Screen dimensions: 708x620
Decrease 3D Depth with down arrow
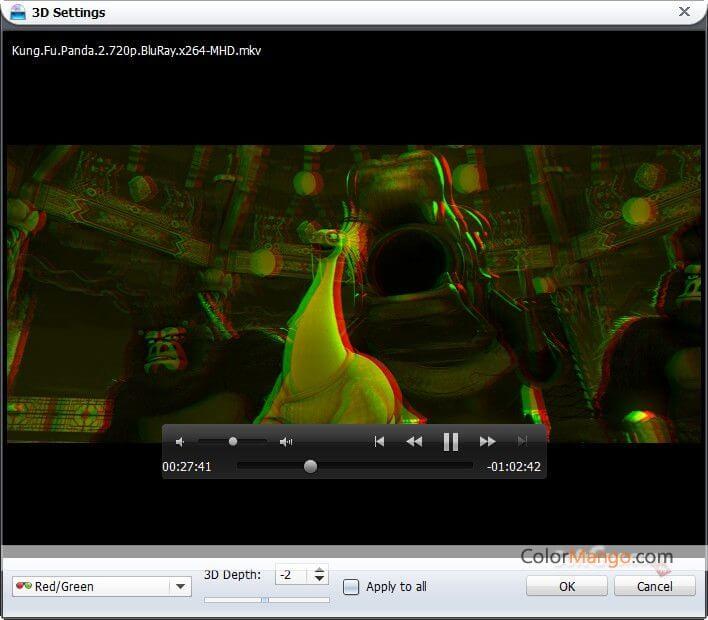point(319,580)
